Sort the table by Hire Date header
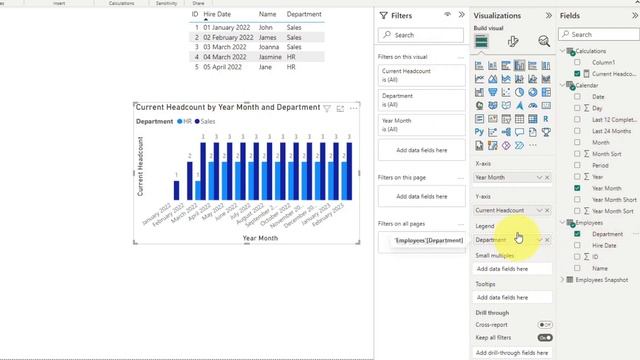This screenshot has width=640, height=360. tap(217, 14)
